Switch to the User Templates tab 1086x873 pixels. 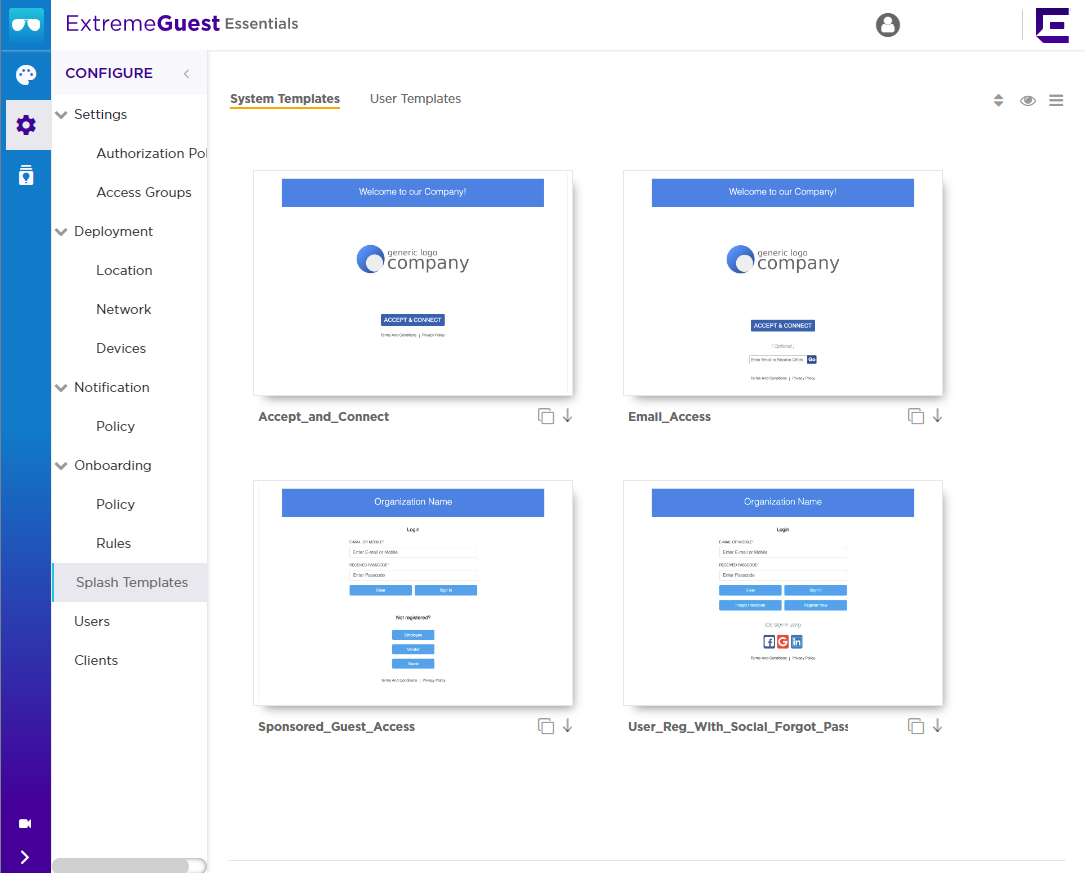[415, 98]
